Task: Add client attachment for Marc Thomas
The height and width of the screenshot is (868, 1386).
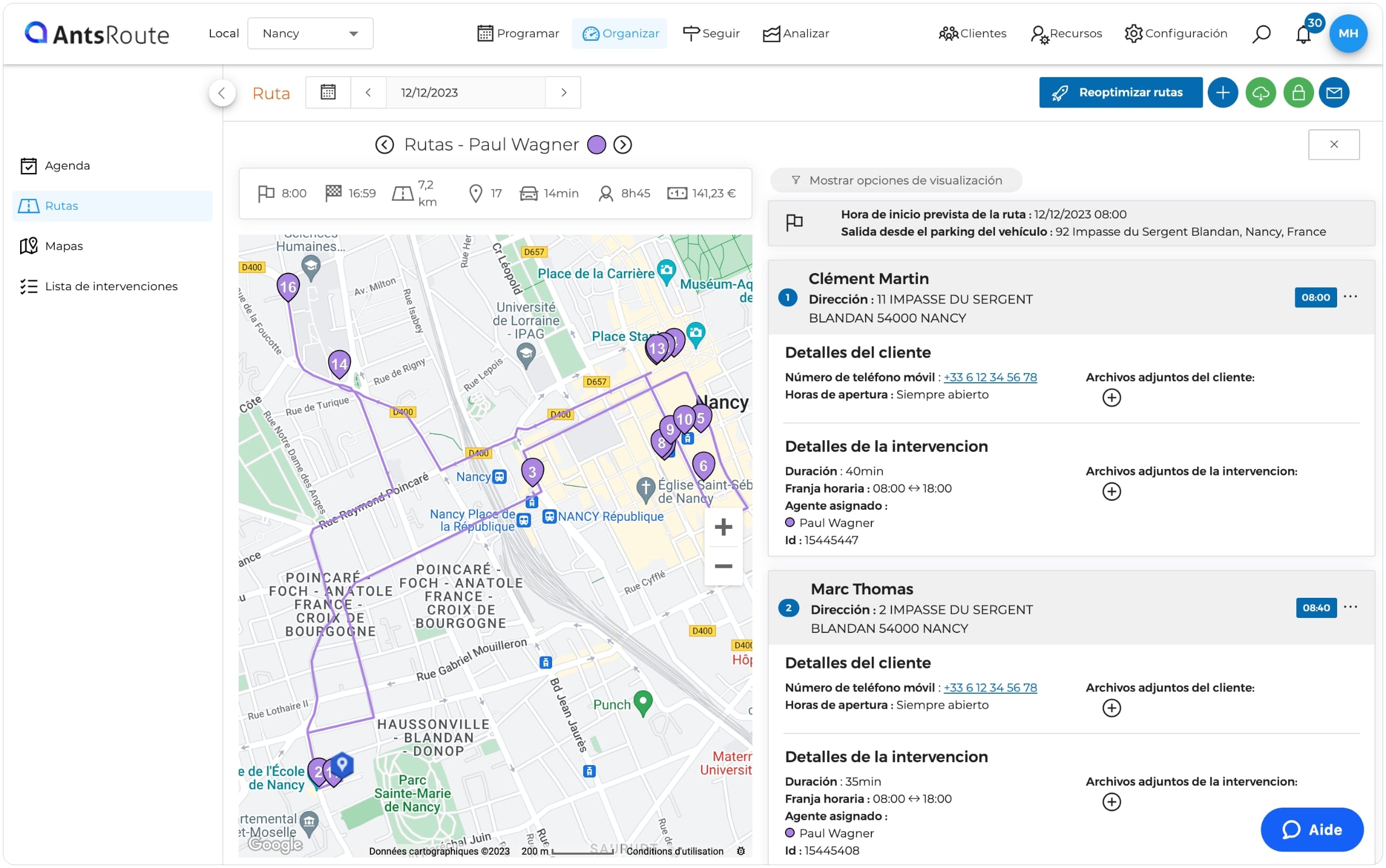Action: 1112,708
